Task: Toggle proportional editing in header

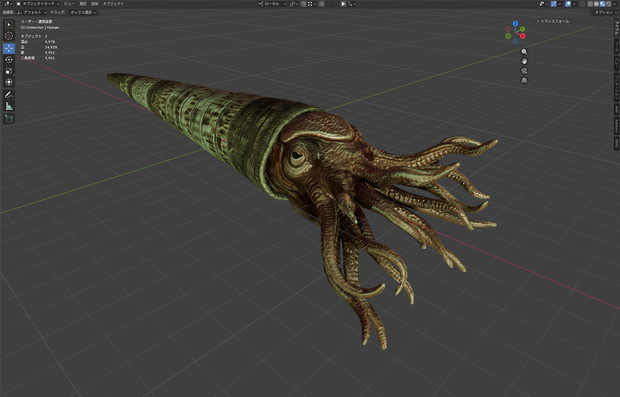Action: pos(321,4)
